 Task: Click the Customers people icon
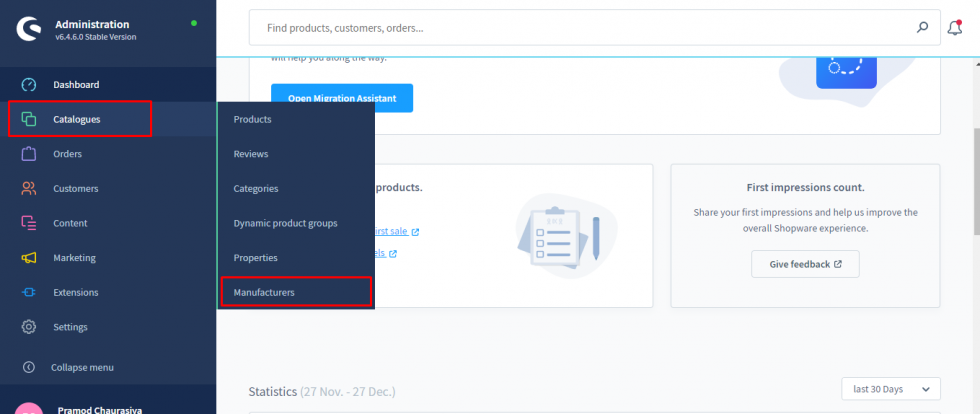coord(29,189)
